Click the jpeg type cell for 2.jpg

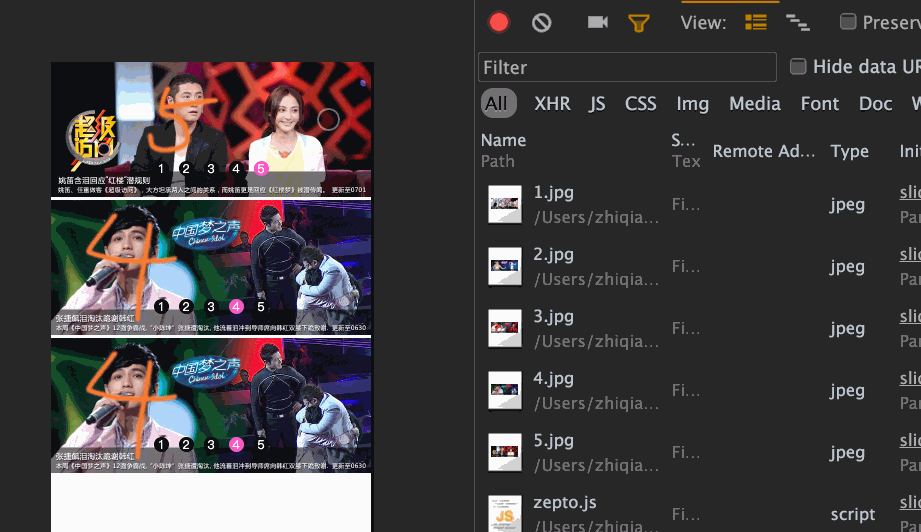(x=847, y=267)
